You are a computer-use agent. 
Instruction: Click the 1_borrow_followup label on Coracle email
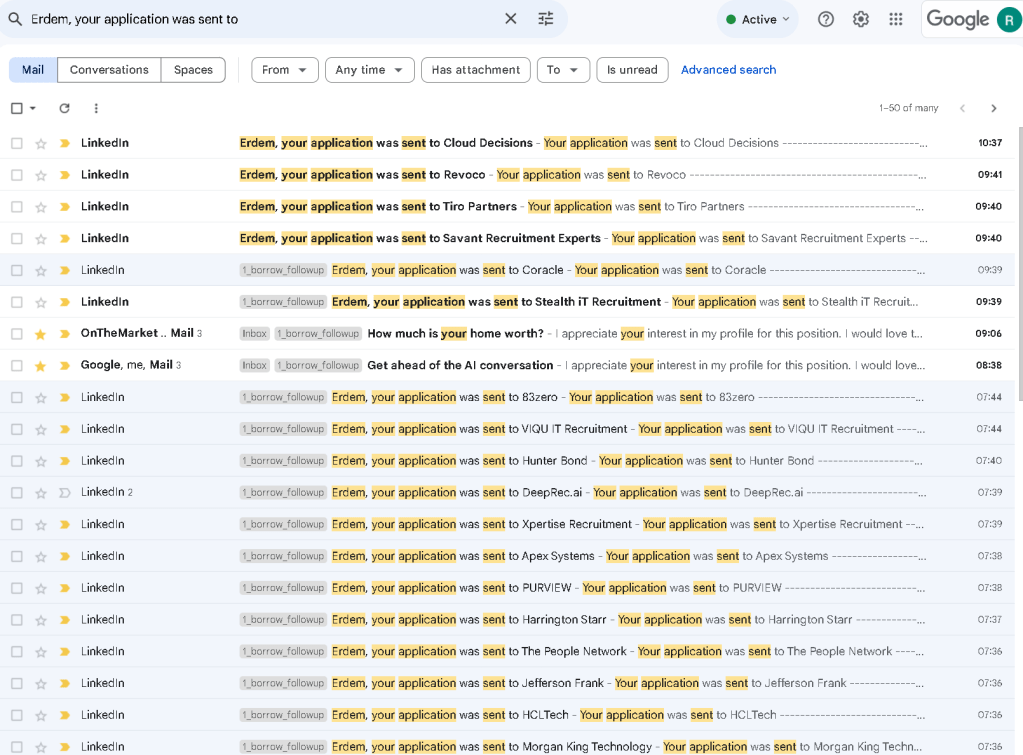point(283,270)
